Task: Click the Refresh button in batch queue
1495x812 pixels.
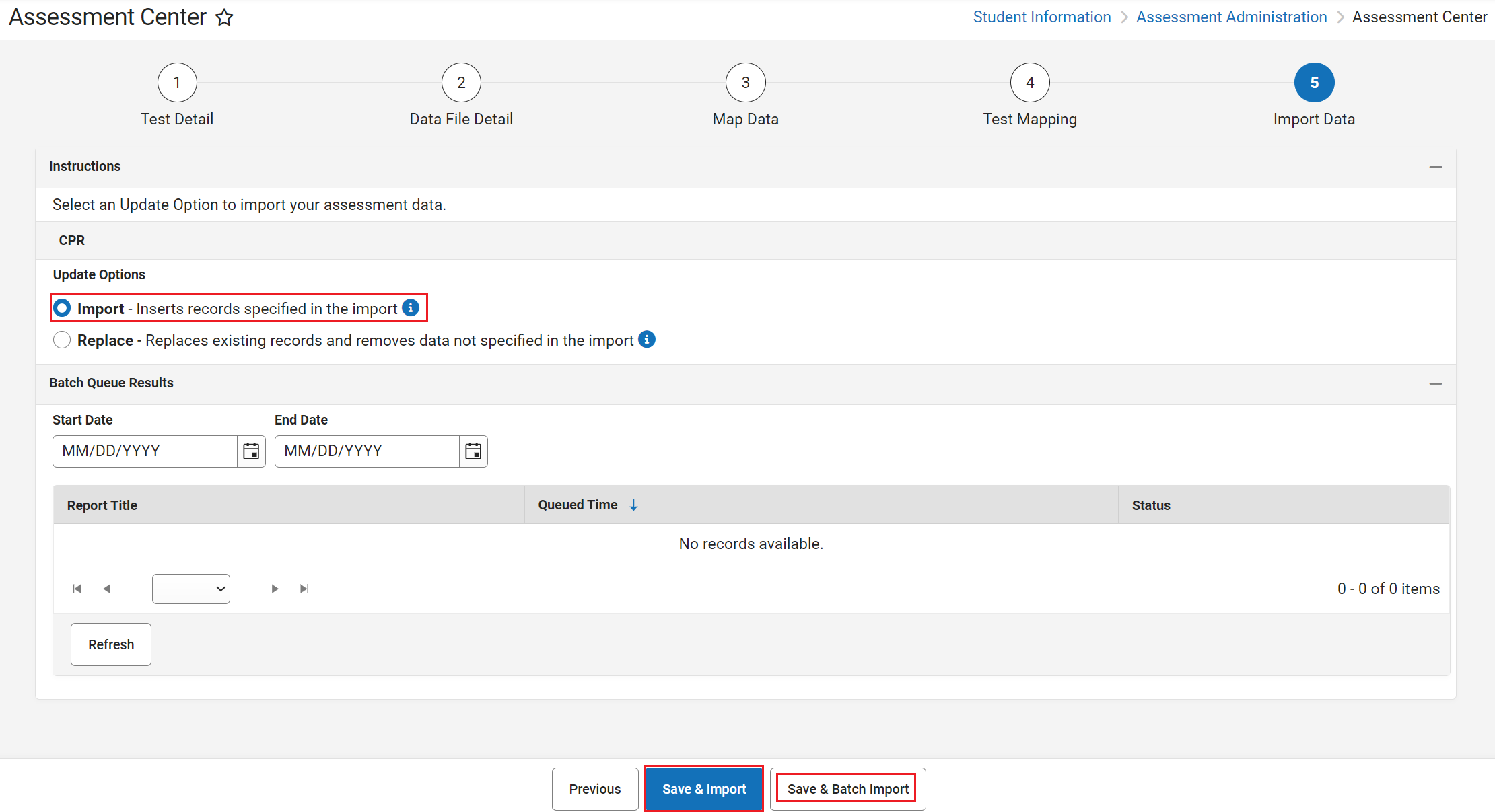Action: pyautogui.click(x=111, y=644)
